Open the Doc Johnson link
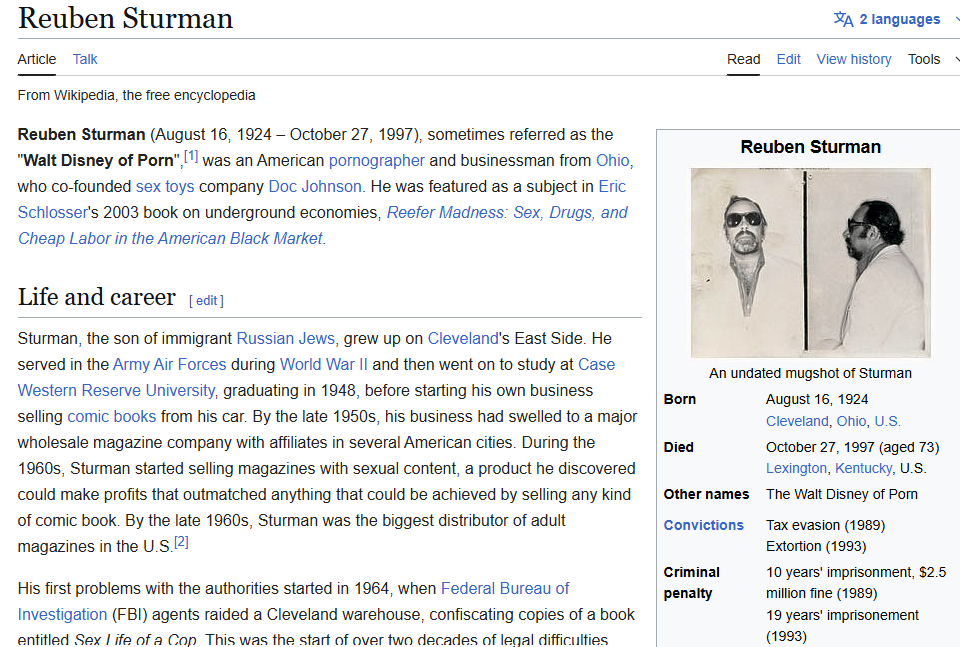Image resolution: width=960 pixels, height=647 pixels. coord(315,187)
